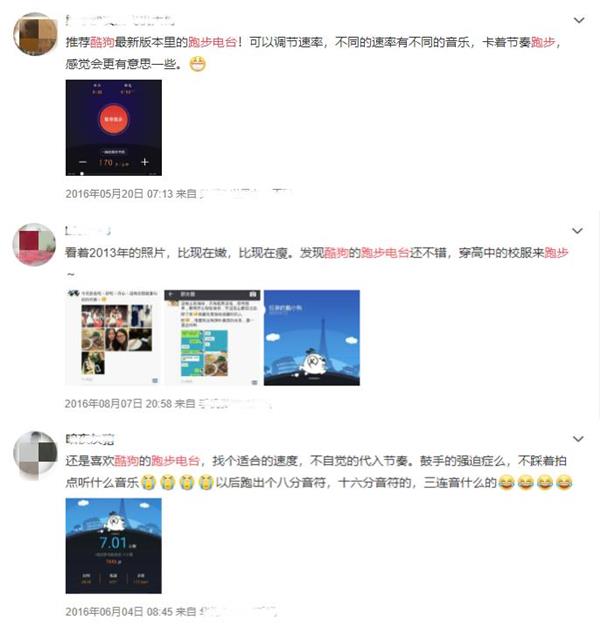The height and width of the screenshot is (626, 600).
Task: Open timestamp 2016年05月20日 07:13 link
Action: point(119,194)
